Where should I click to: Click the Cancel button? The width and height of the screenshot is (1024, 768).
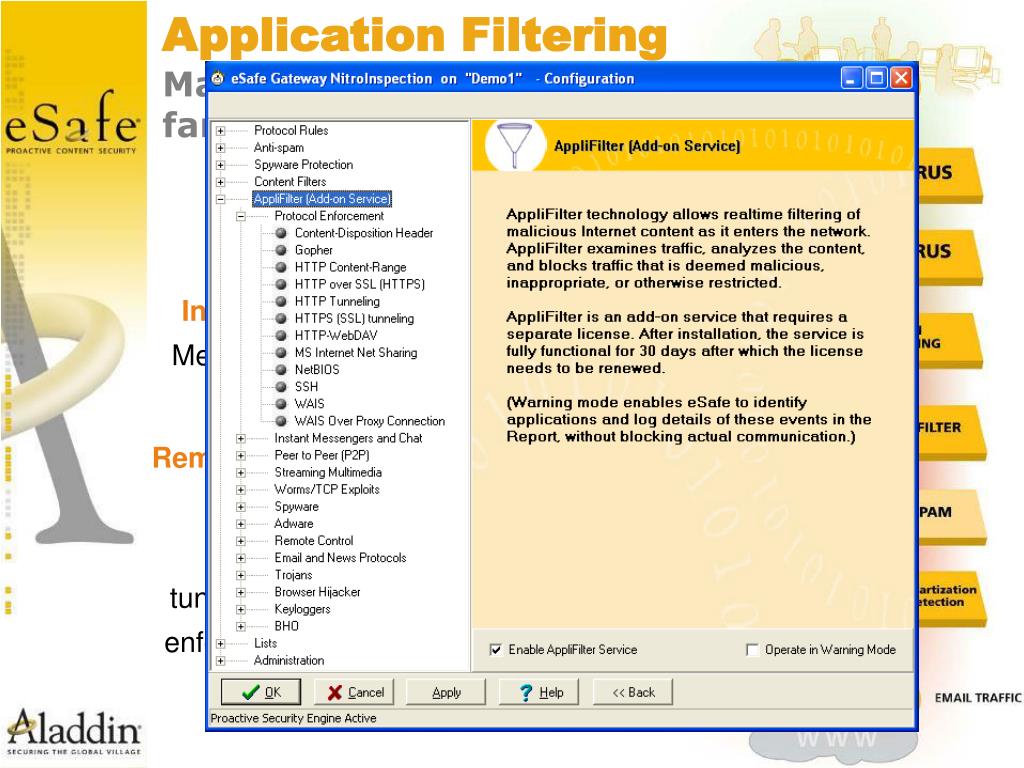(x=355, y=692)
